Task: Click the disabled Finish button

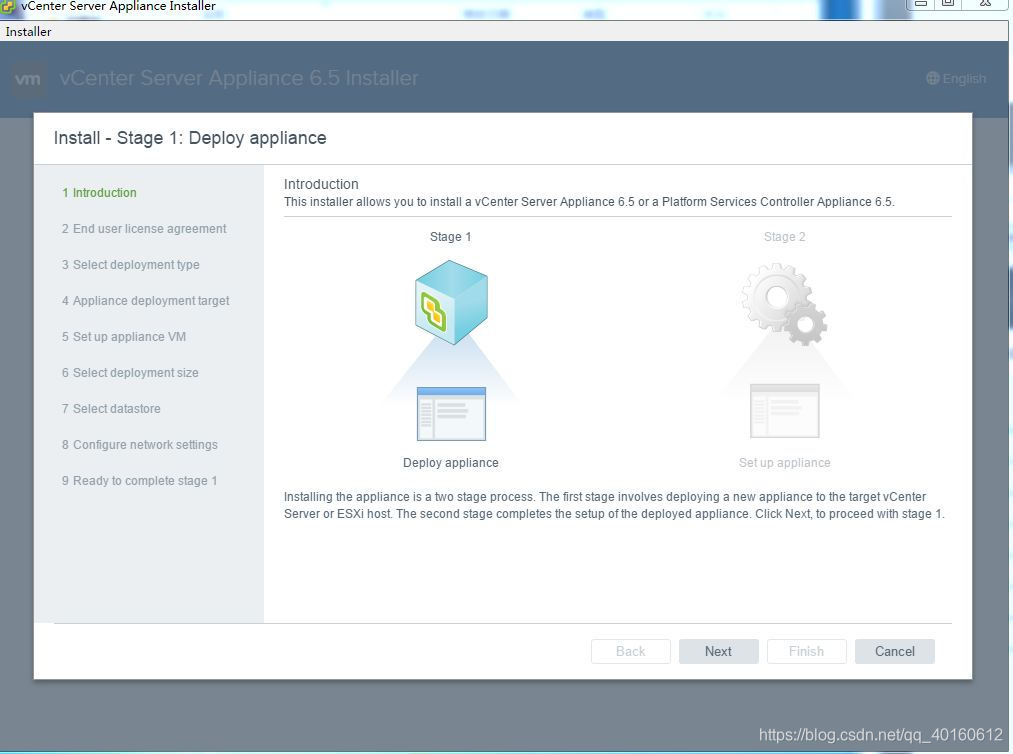Action: [806, 651]
